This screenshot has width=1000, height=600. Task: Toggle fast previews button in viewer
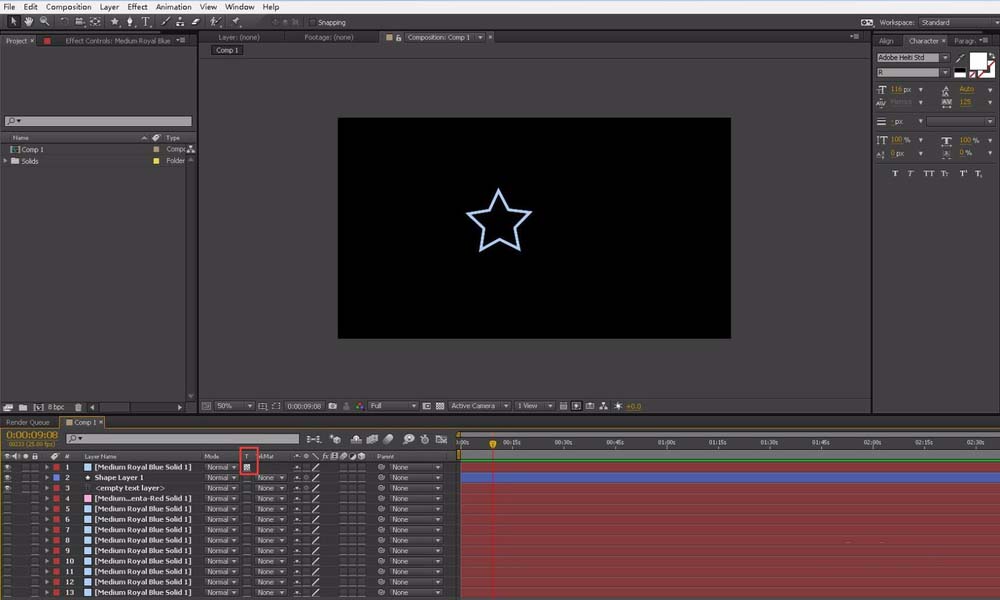tap(577, 406)
